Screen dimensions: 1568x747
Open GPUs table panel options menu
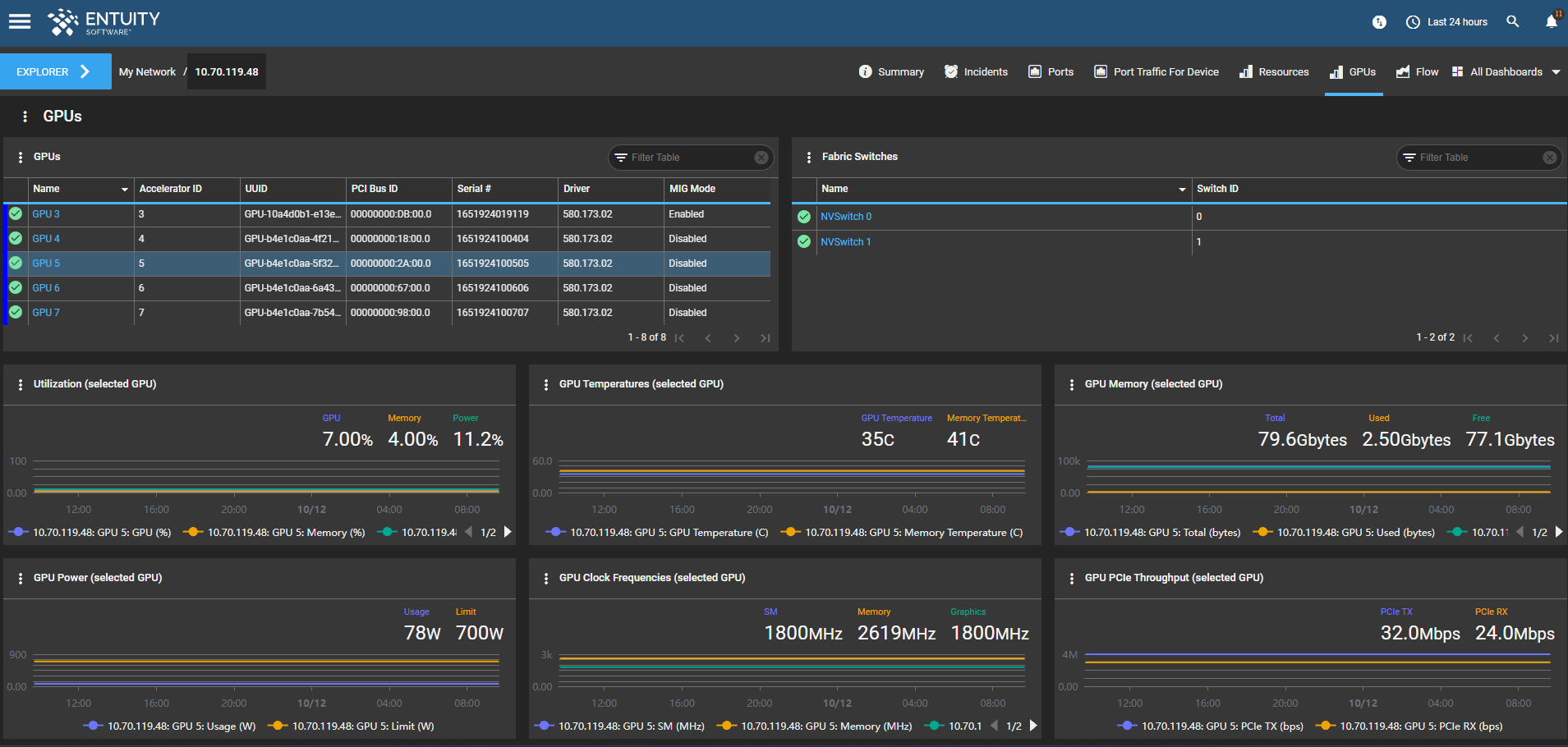pyautogui.click(x=21, y=157)
